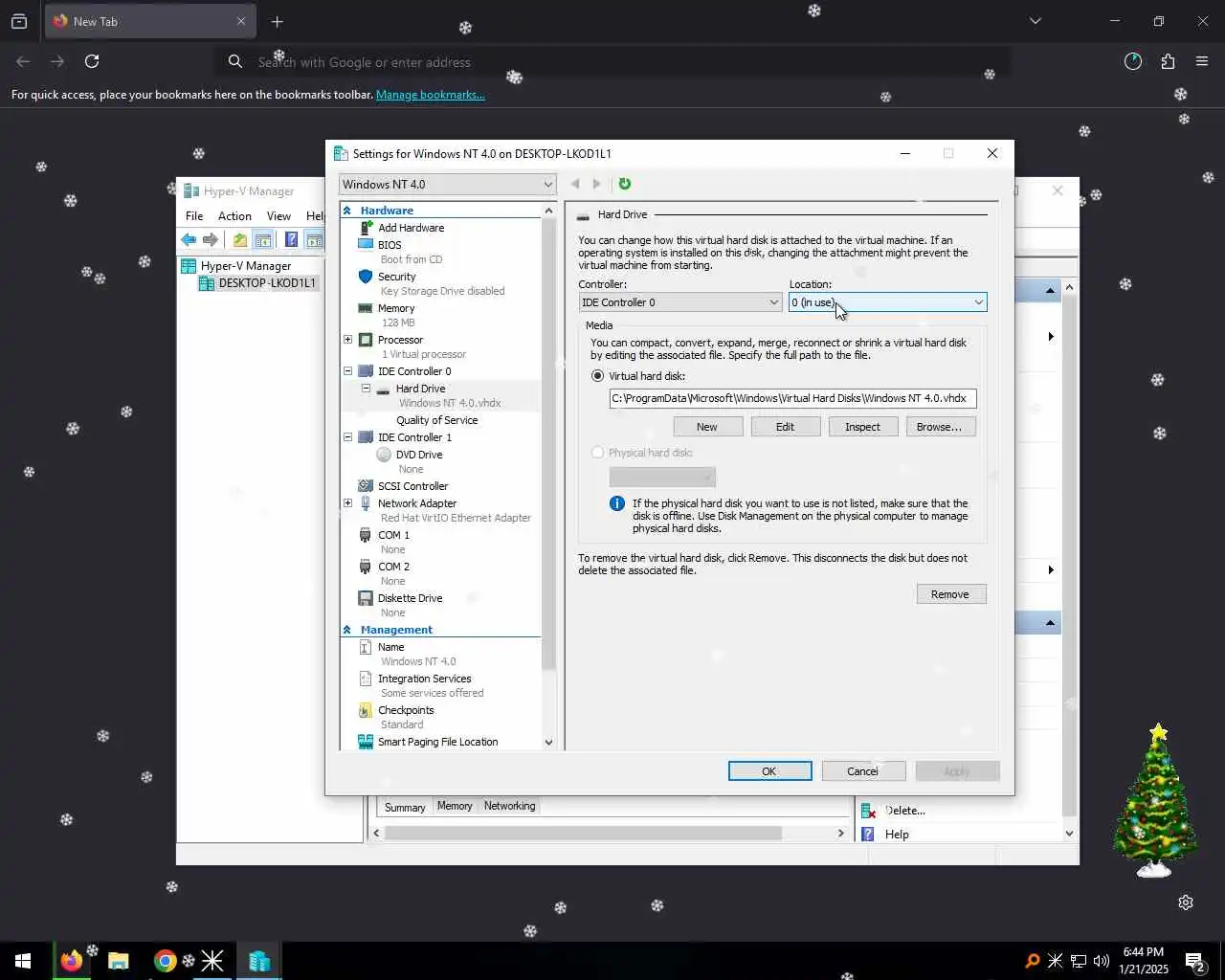Select the Memory chip icon

coord(365,308)
